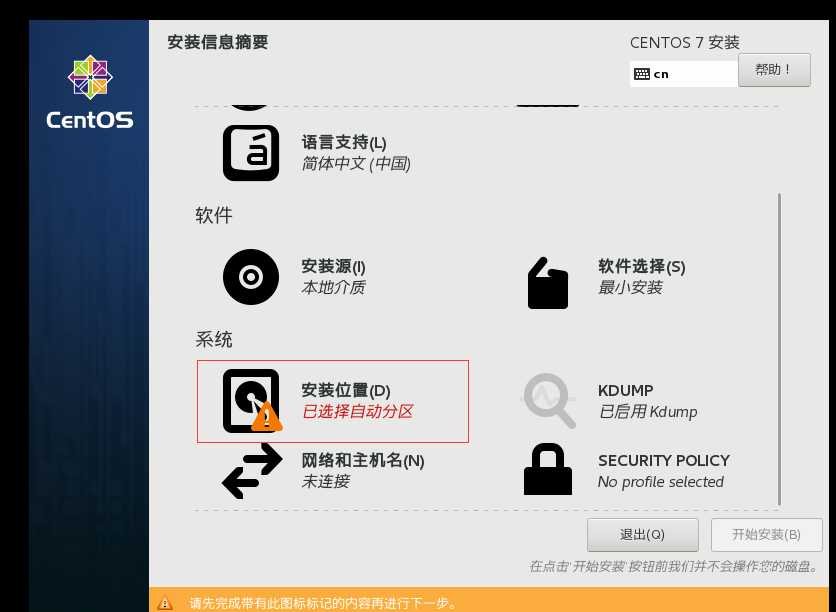Click the status text 已启用 Kdump
The image size is (836, 612).
point(648,412)
